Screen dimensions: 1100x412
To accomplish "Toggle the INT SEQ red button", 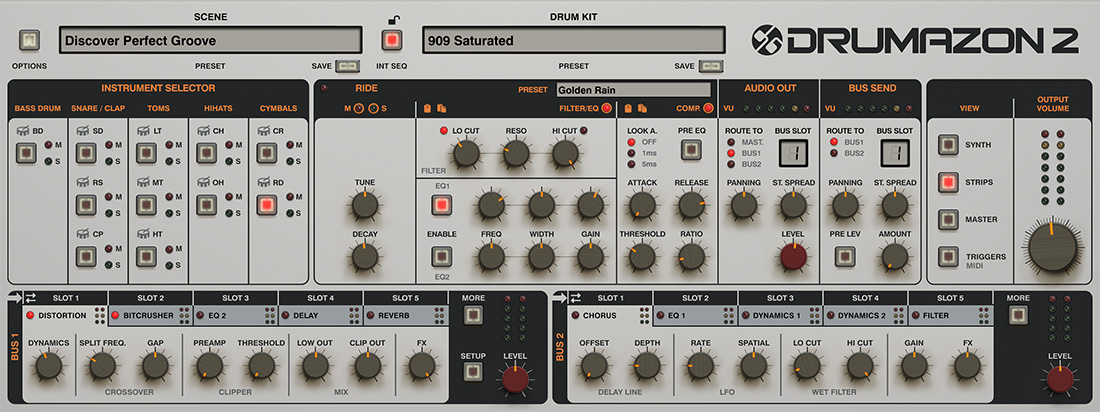I will tap(392, 41).
